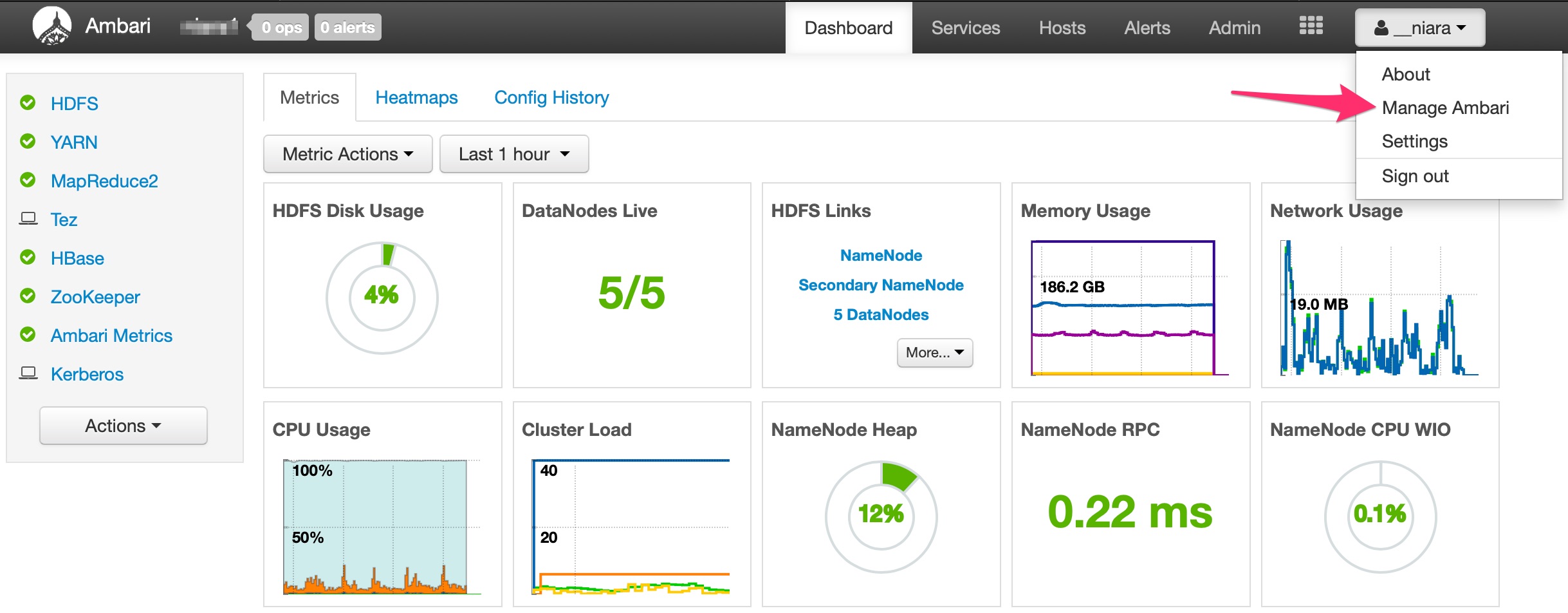Screen dimensions: 1568x613
Task: Open the __niara user dropdown
Action: [x=1420, y=28]
